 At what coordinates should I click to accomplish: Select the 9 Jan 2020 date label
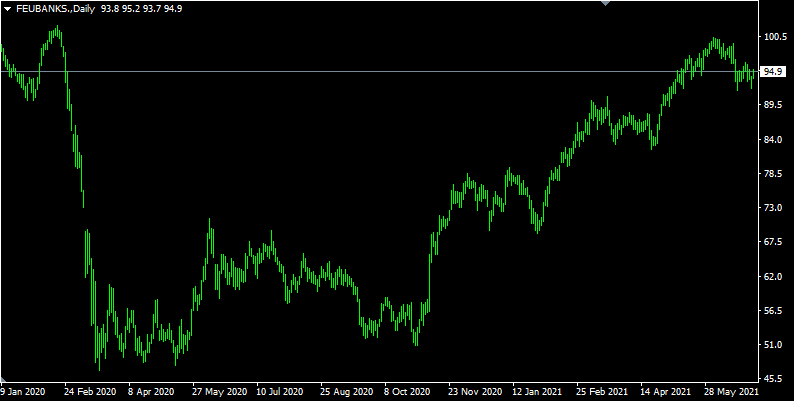point(22,392)
